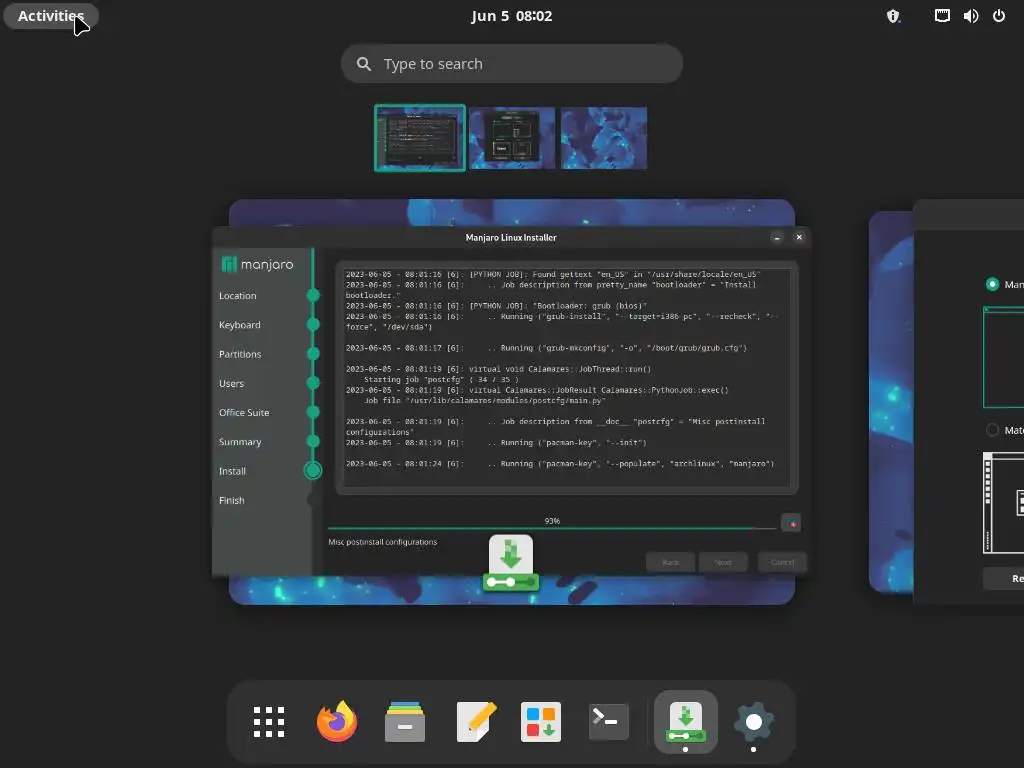Image resolution: width=1024 pixels, height=768 pixels.
Task: Switch to the second workspace thumbnail
Action: (512, 138)
